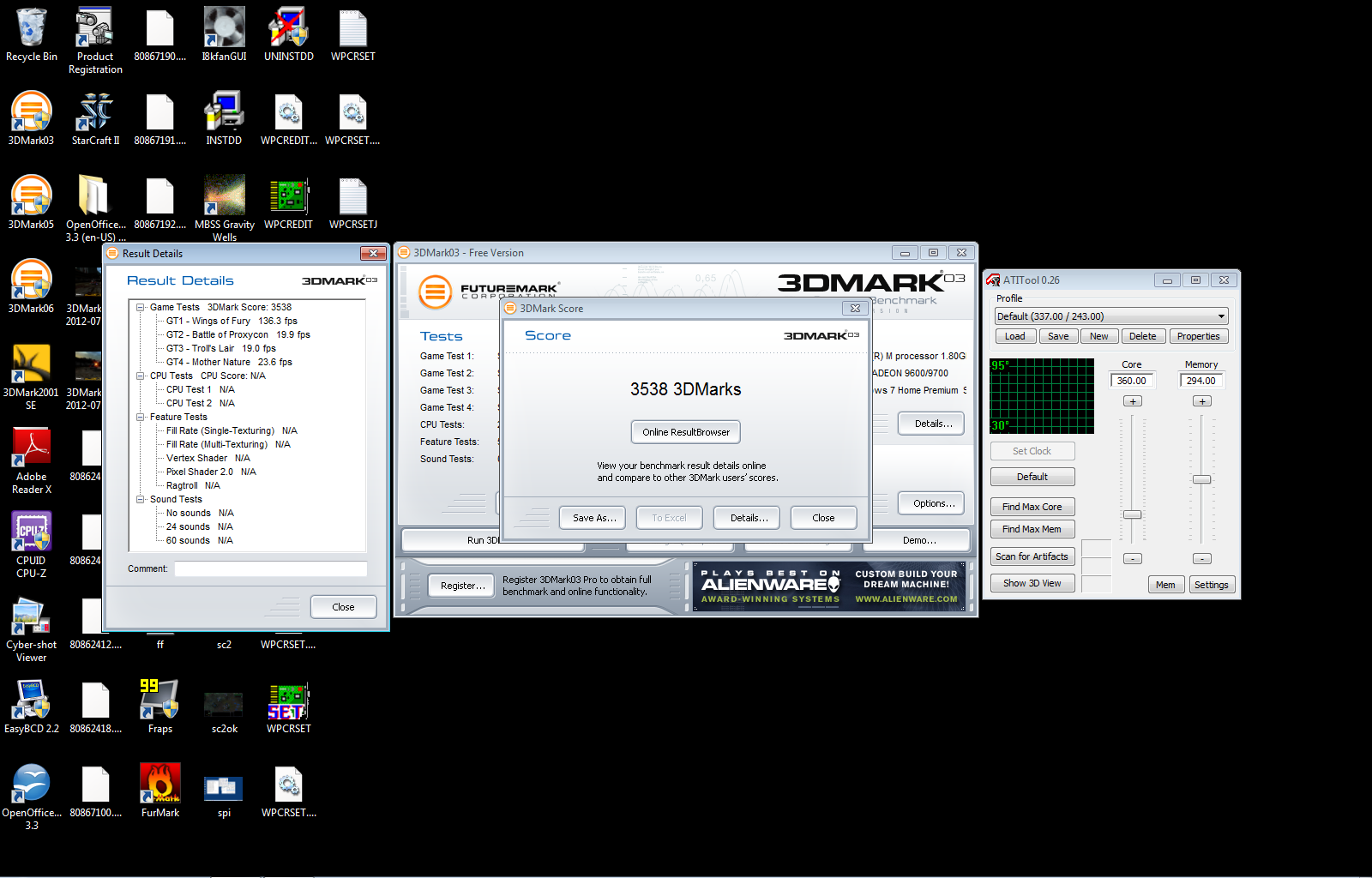This screenshot has height=878, width=1372.
Task: Click New profile button in ATITool
Action: coord(1099,336)
